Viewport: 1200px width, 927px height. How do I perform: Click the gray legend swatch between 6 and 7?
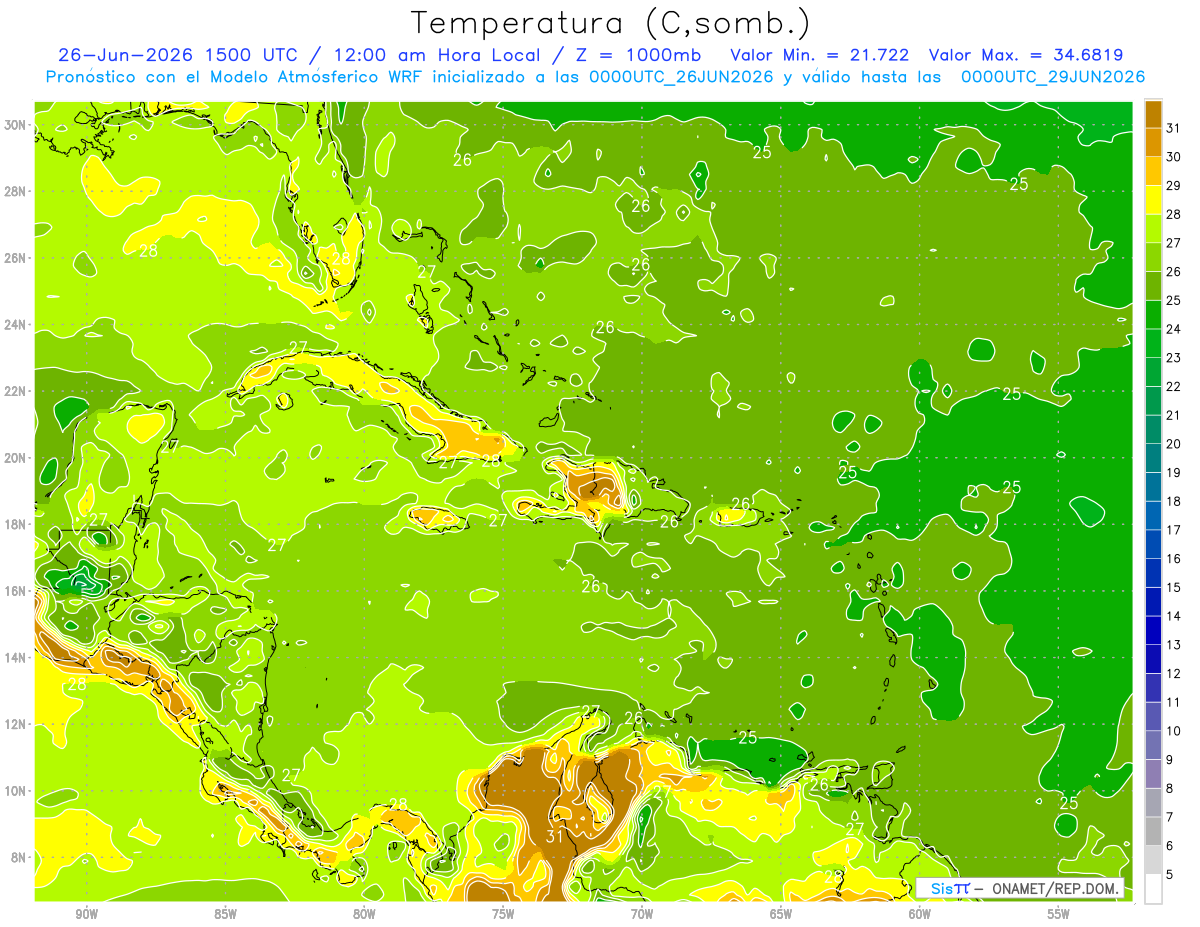click(1153, 831)
